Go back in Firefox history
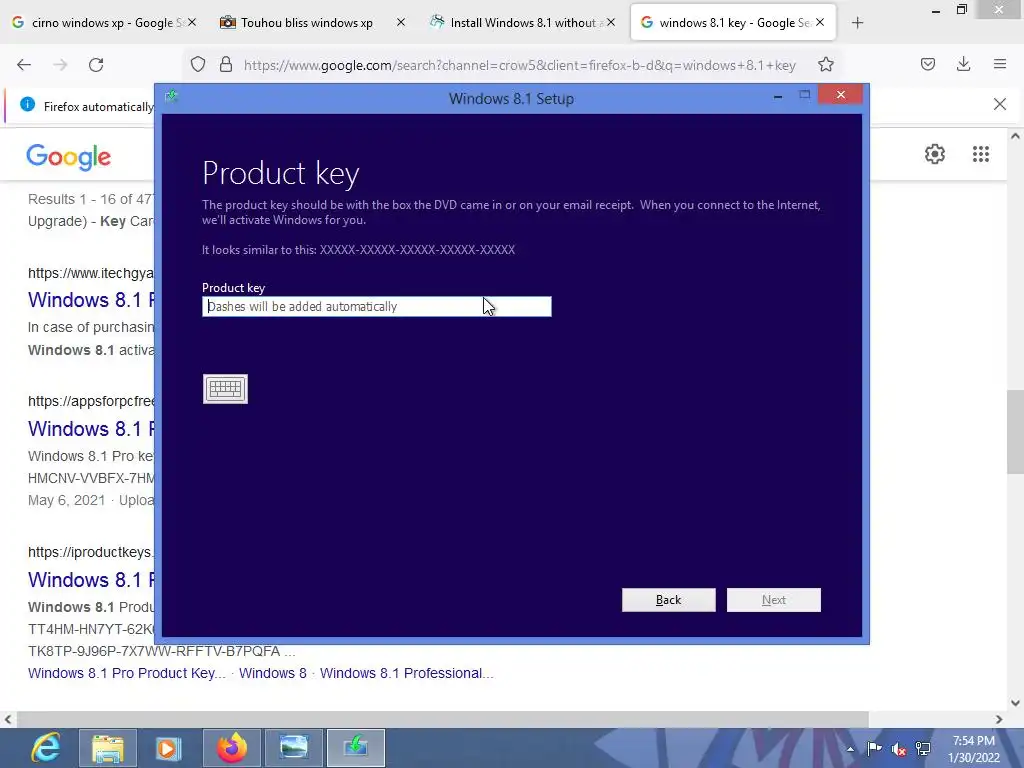Screen dimensions: 1024x768 24,65
